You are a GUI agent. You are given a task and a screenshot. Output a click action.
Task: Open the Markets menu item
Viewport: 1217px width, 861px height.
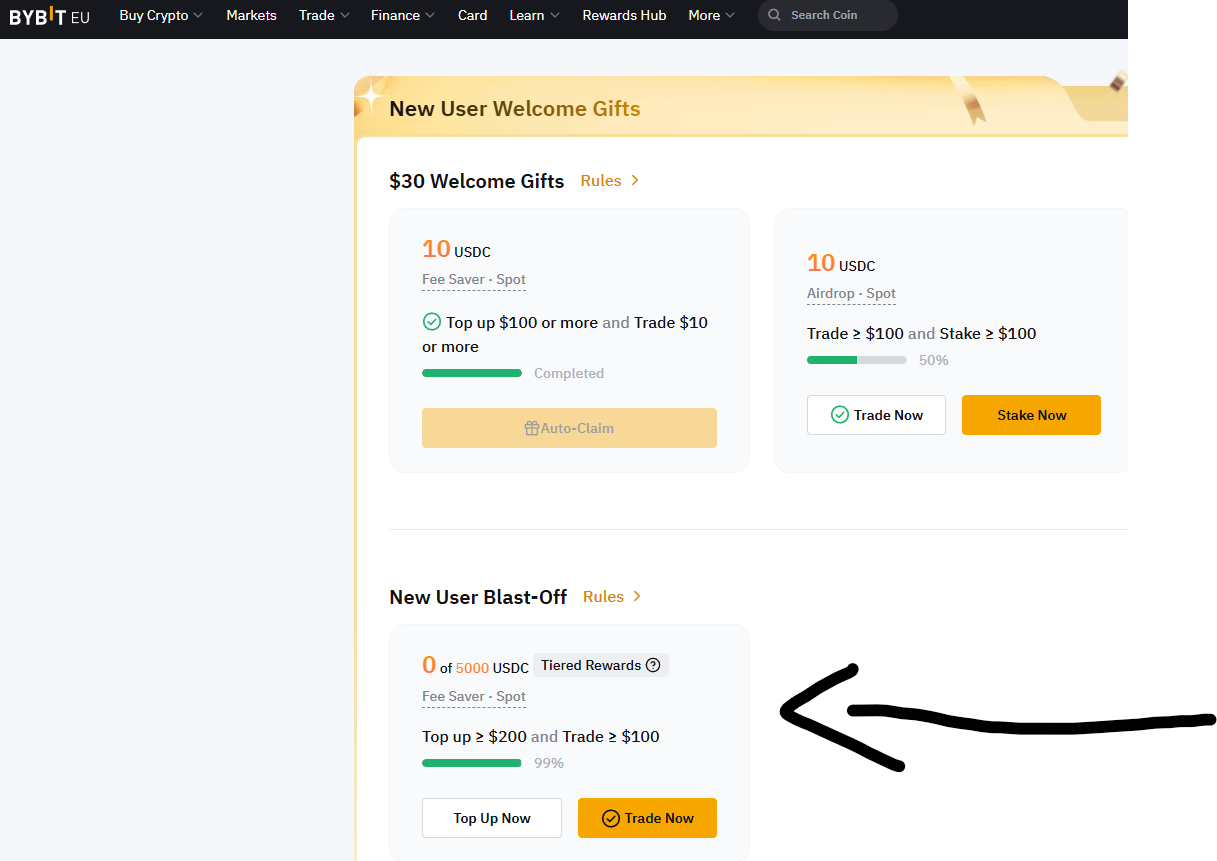pos(251,15)
